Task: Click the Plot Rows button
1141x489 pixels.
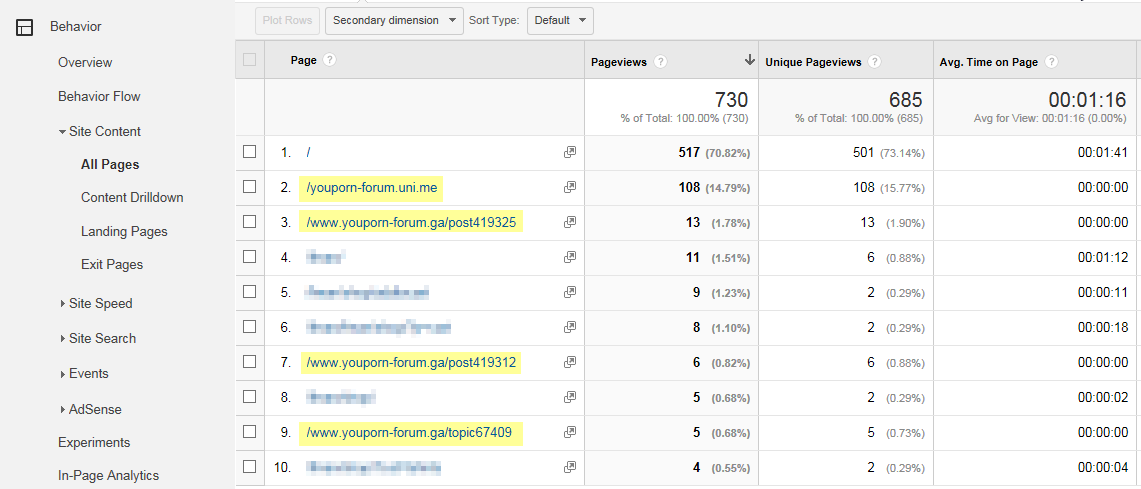Action: point(287,20)
